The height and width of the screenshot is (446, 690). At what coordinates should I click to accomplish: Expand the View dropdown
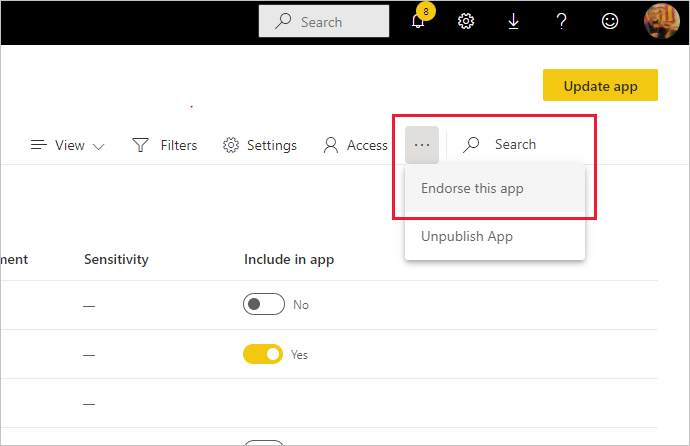[68, 145]
